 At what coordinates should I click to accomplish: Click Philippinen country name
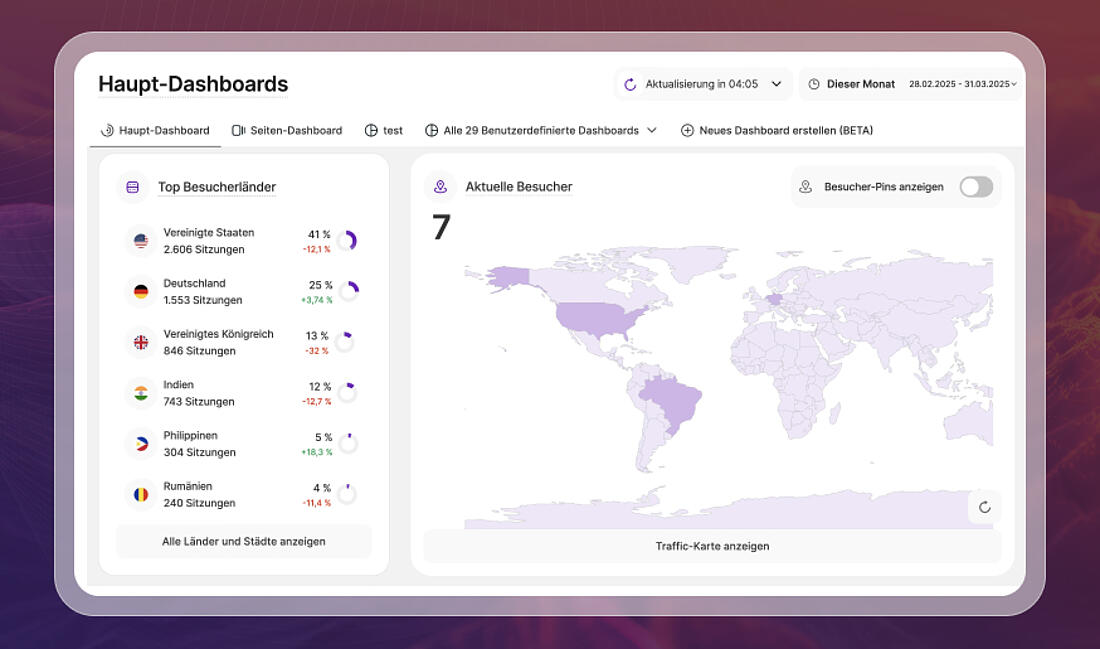[x=190, y=436]
